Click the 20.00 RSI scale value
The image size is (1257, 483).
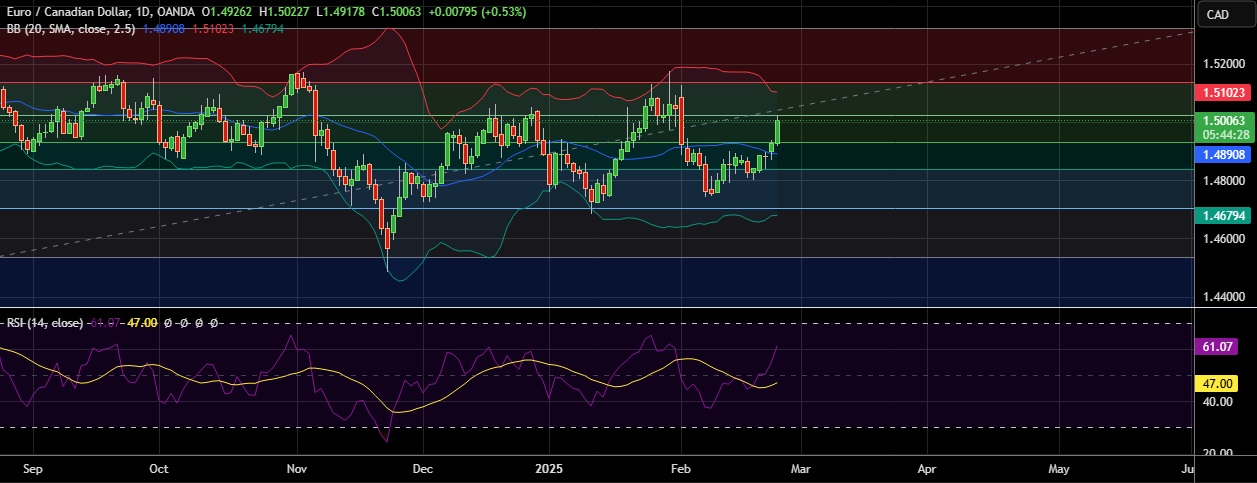pyautogui.click(x=1217, y=454)
